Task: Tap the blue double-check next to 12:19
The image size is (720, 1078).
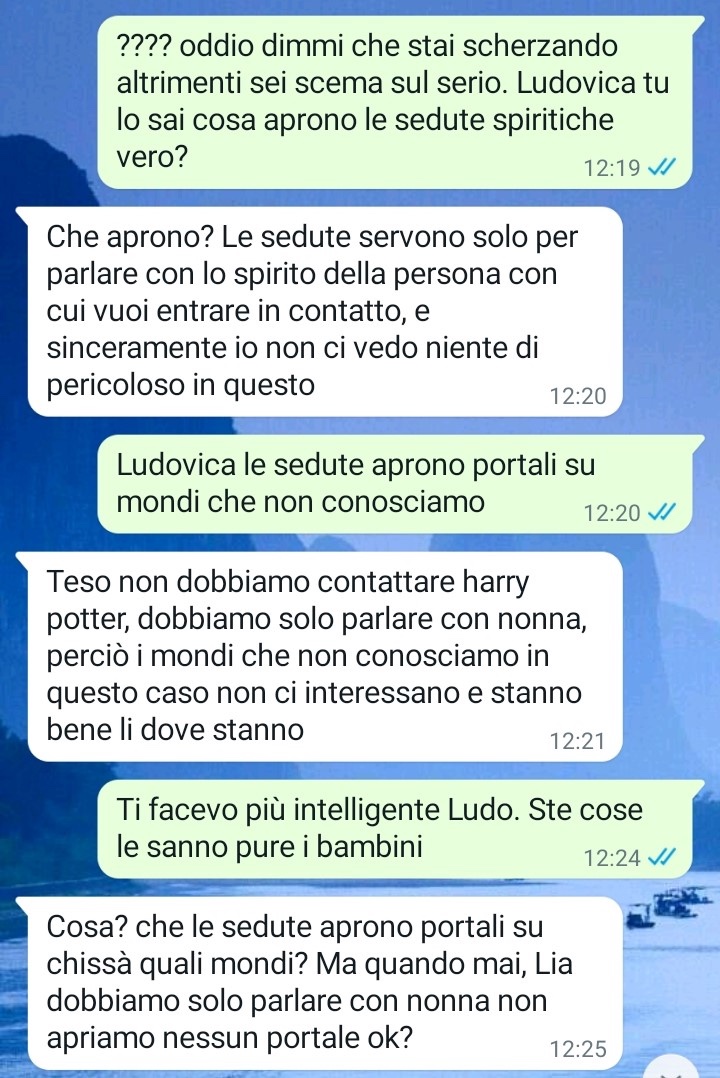Action: point(662,167)
